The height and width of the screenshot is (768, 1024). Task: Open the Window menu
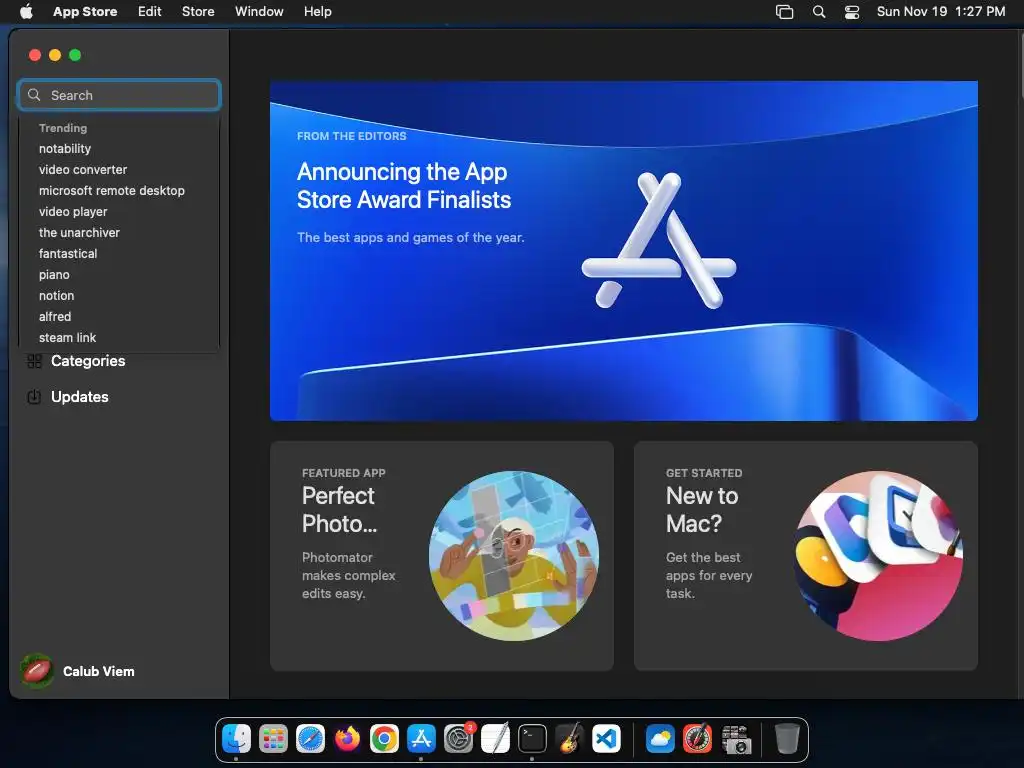259,11
